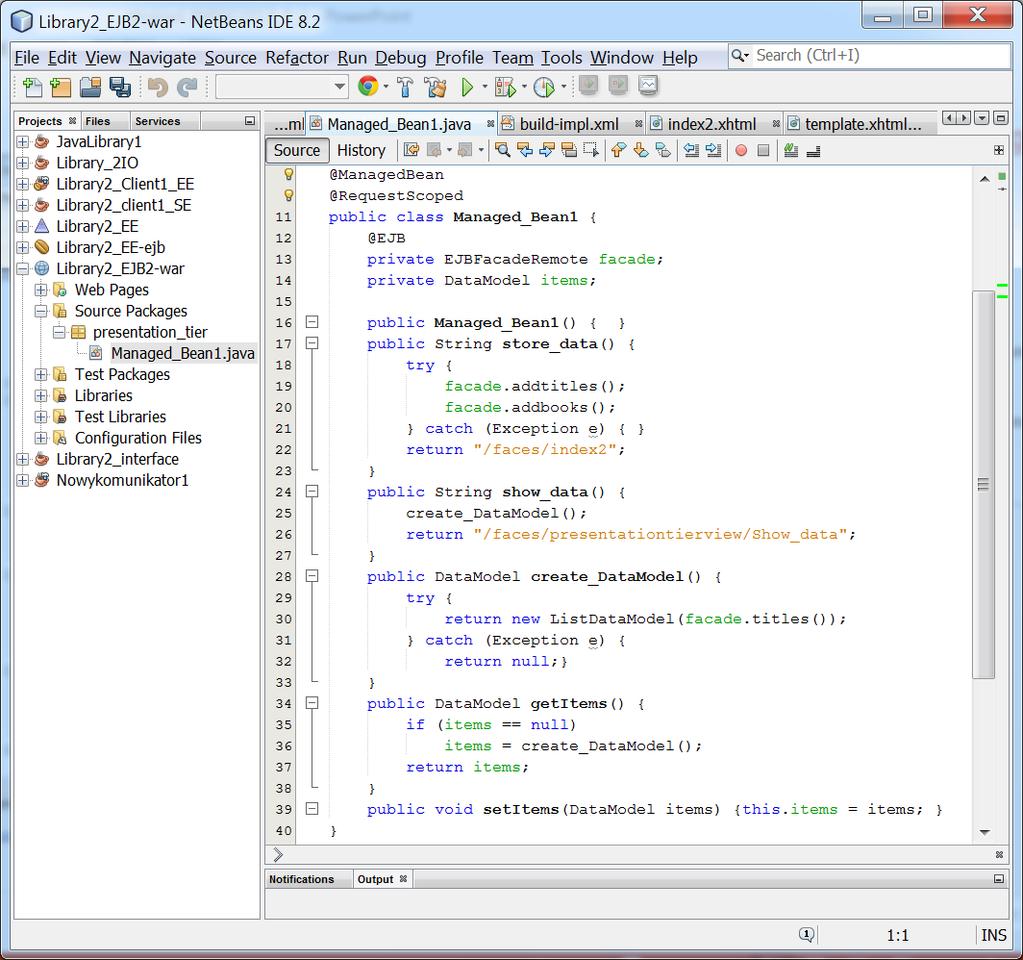The height and width of the screenshot is (960, 1023).
Task: Expand the Web Pages node
Action: pos(40,290)
